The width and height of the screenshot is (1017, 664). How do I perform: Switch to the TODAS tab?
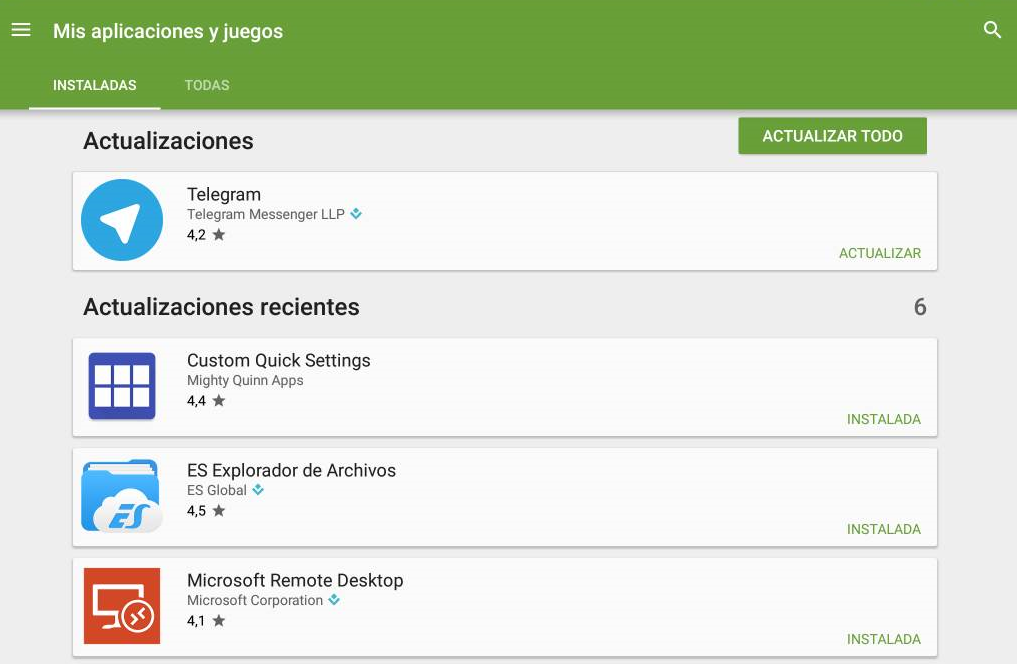[207, 85]
